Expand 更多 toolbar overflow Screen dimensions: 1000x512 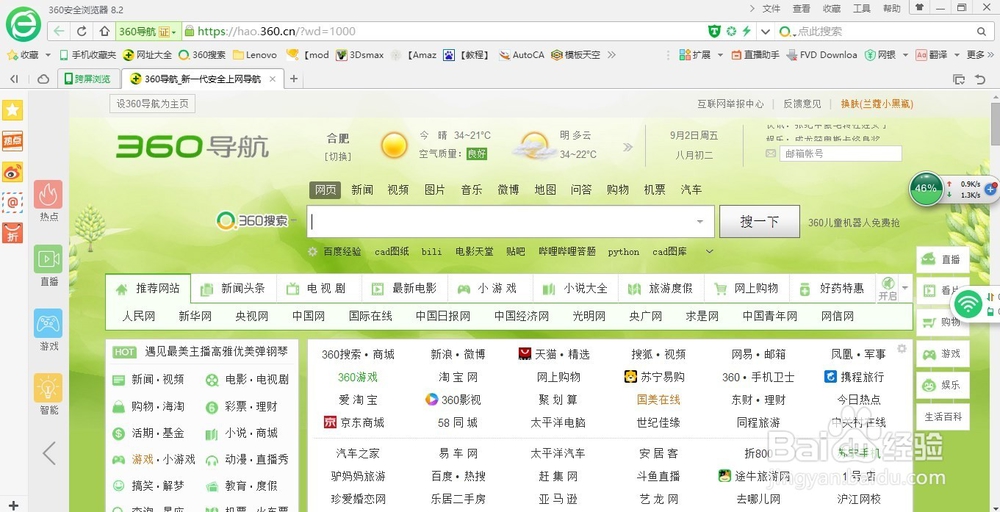981,55
